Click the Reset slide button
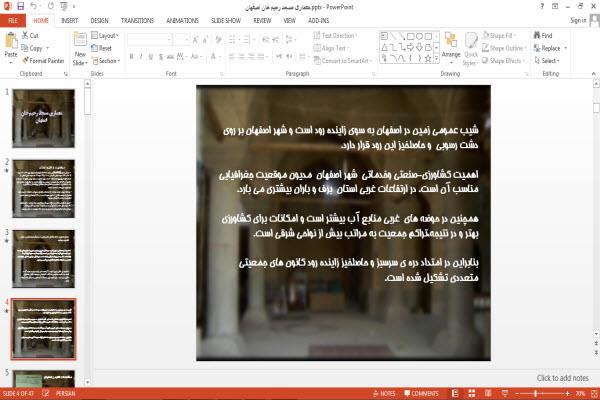This screenshot has width=600, height=400. 102,48
